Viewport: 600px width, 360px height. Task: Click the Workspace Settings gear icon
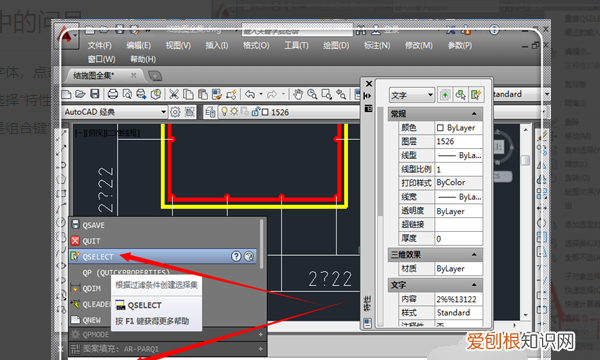click(175, 112)
